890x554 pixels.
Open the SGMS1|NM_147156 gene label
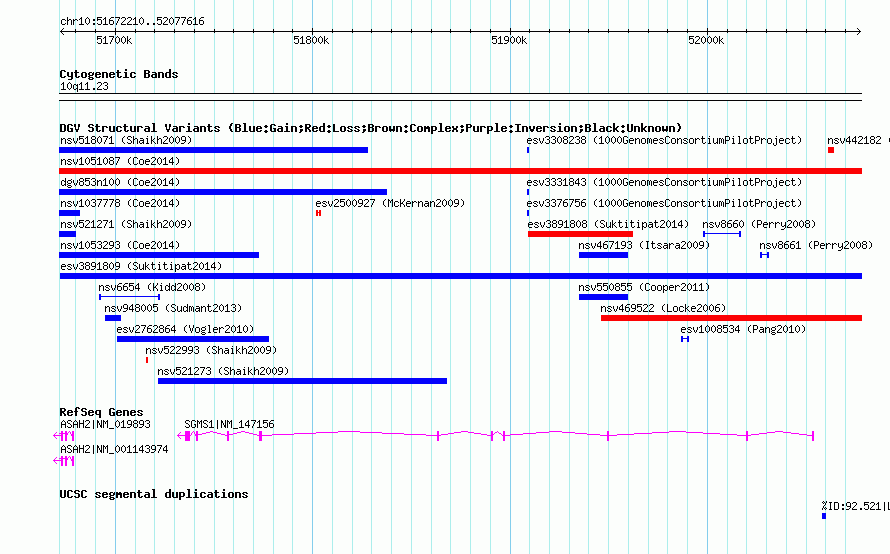click(x=229, y=424)
